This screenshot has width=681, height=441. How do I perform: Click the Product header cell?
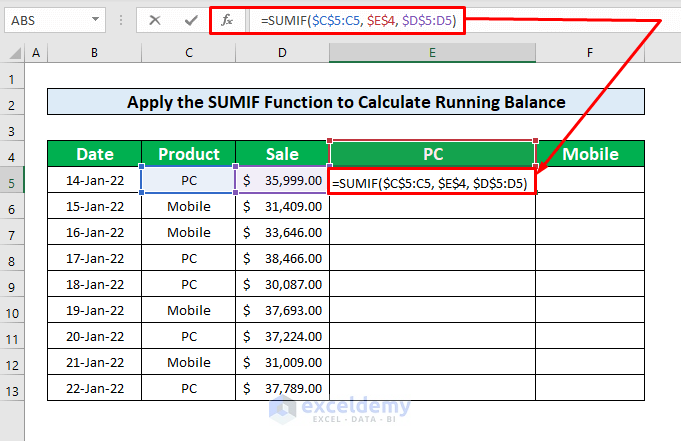point(188,154)
